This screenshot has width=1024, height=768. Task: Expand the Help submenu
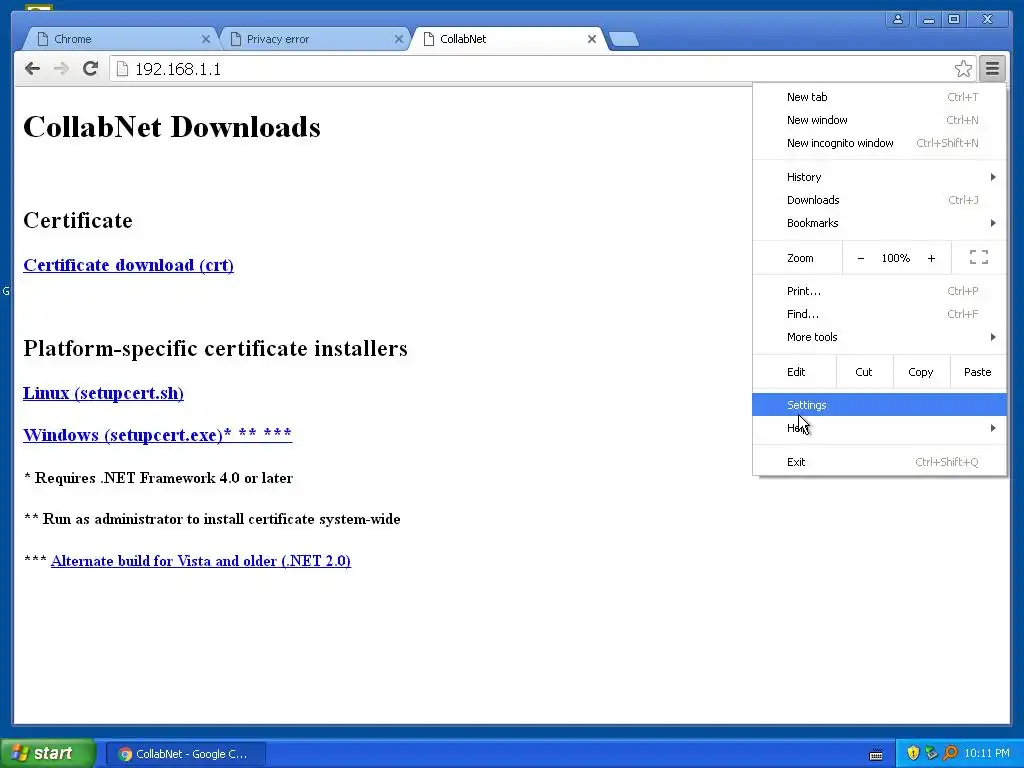coord(879,428)
